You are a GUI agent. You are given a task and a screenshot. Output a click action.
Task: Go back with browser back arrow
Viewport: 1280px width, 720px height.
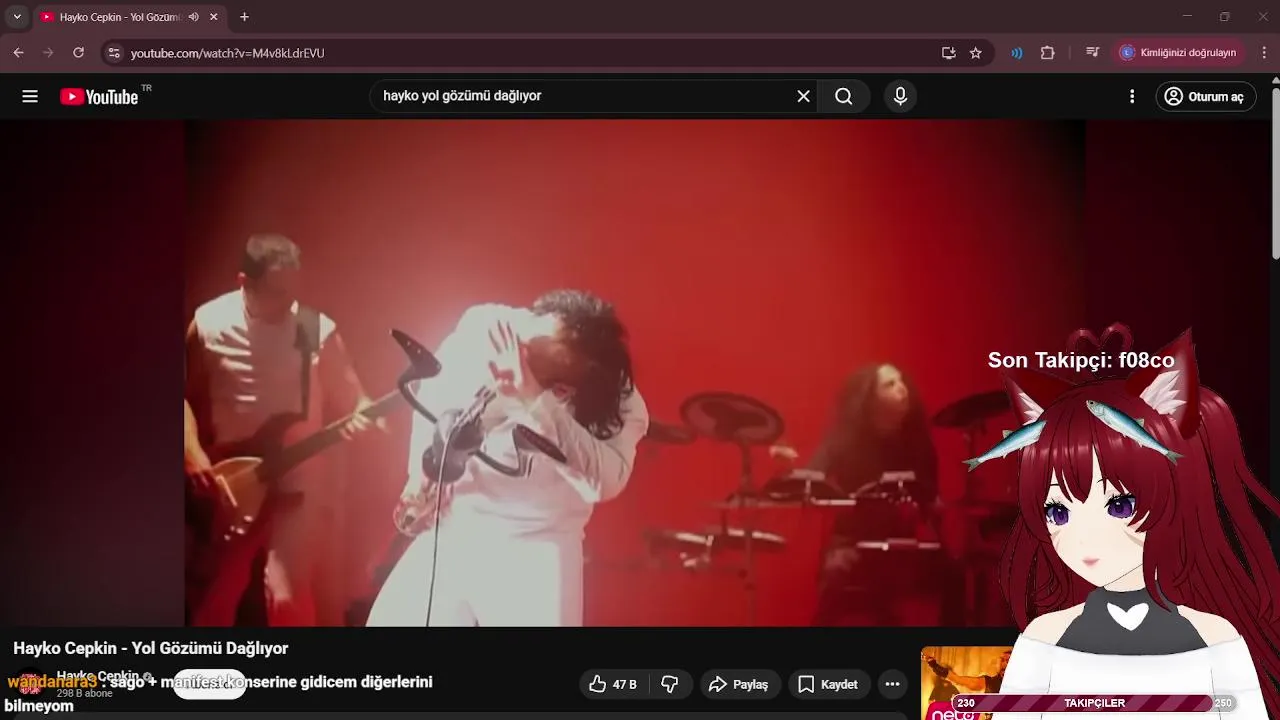click(18, 53)
